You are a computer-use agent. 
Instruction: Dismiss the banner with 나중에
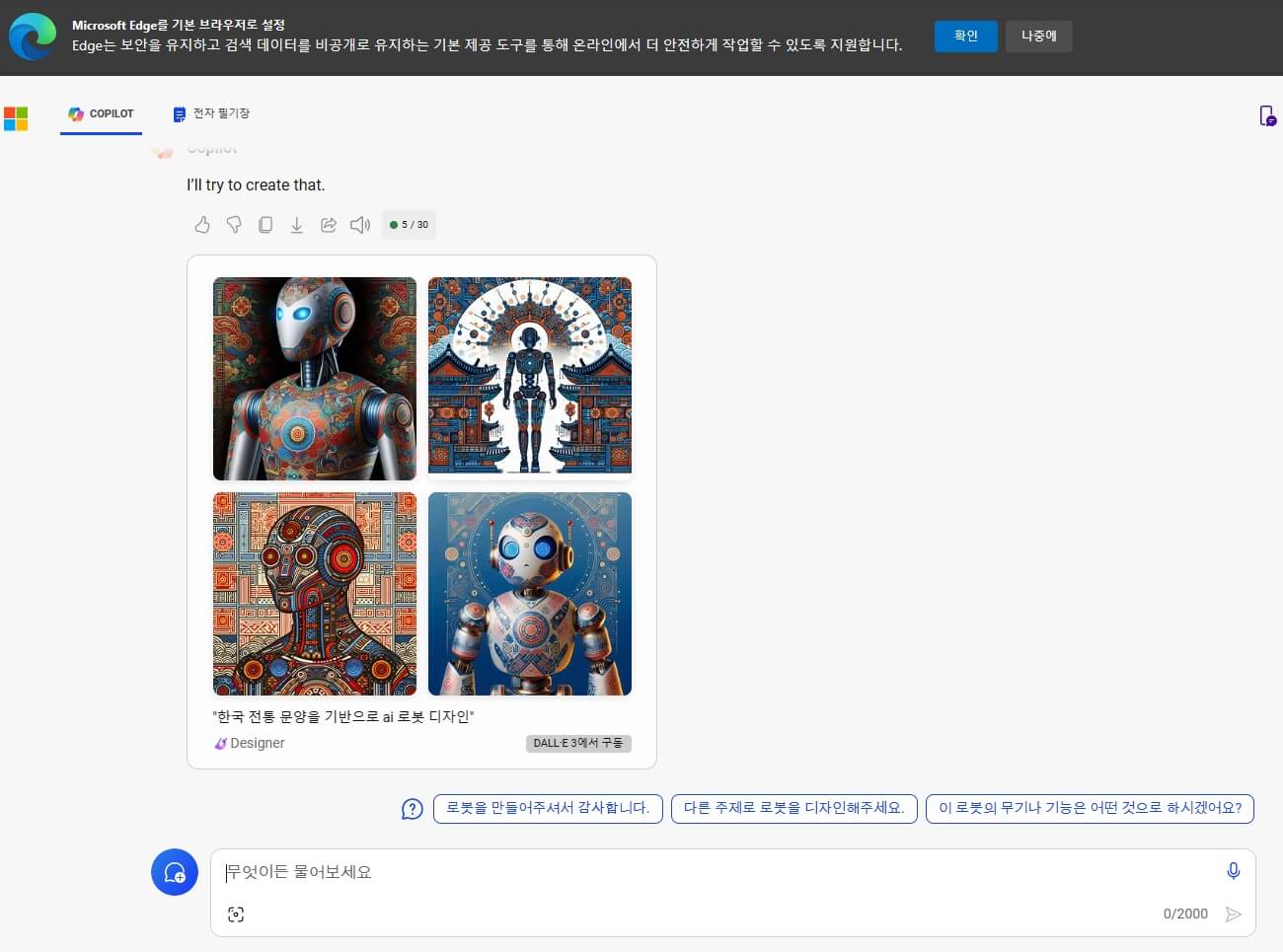[x=1038, y=36]
